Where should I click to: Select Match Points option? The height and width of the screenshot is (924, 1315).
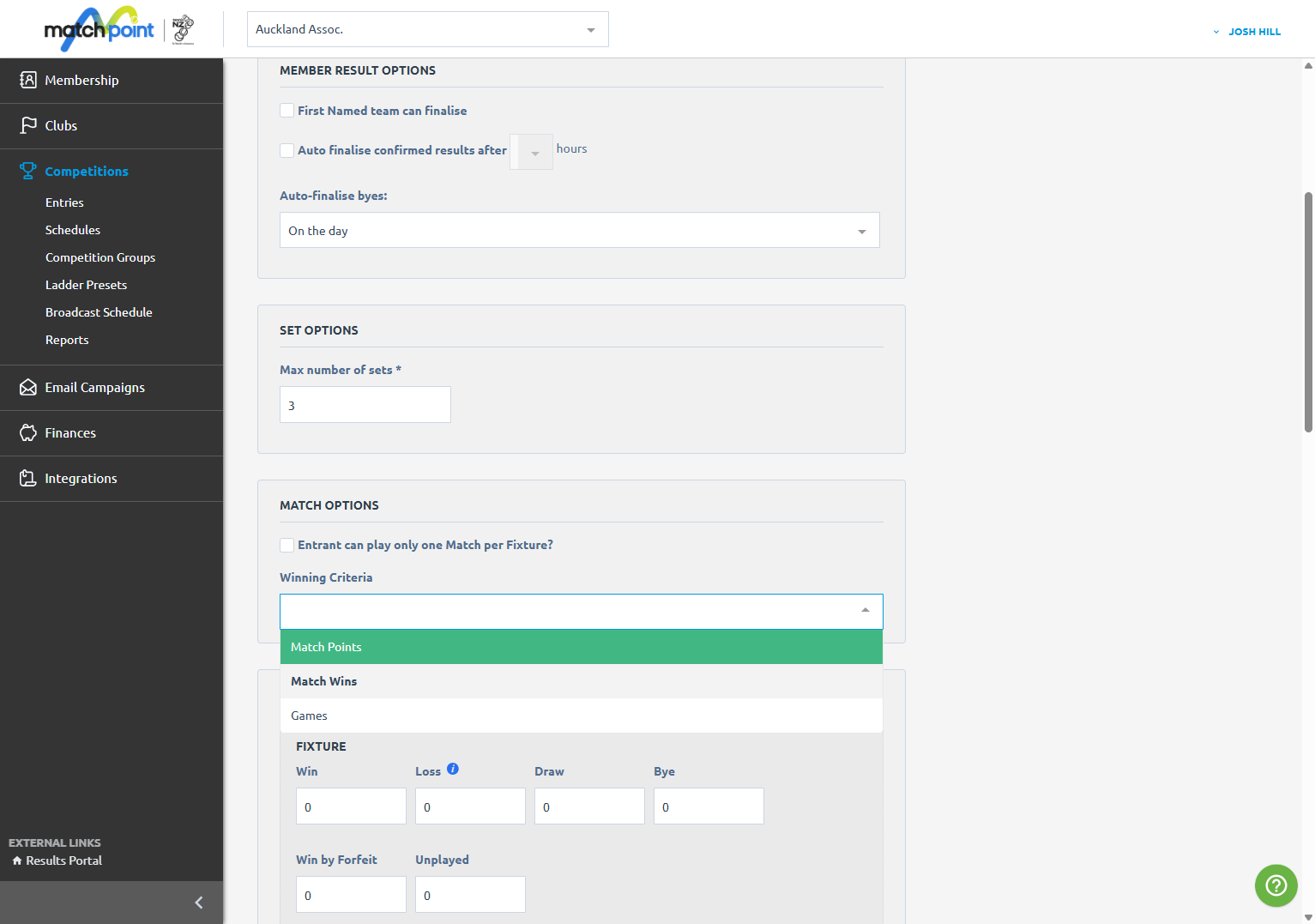(582, 647)
